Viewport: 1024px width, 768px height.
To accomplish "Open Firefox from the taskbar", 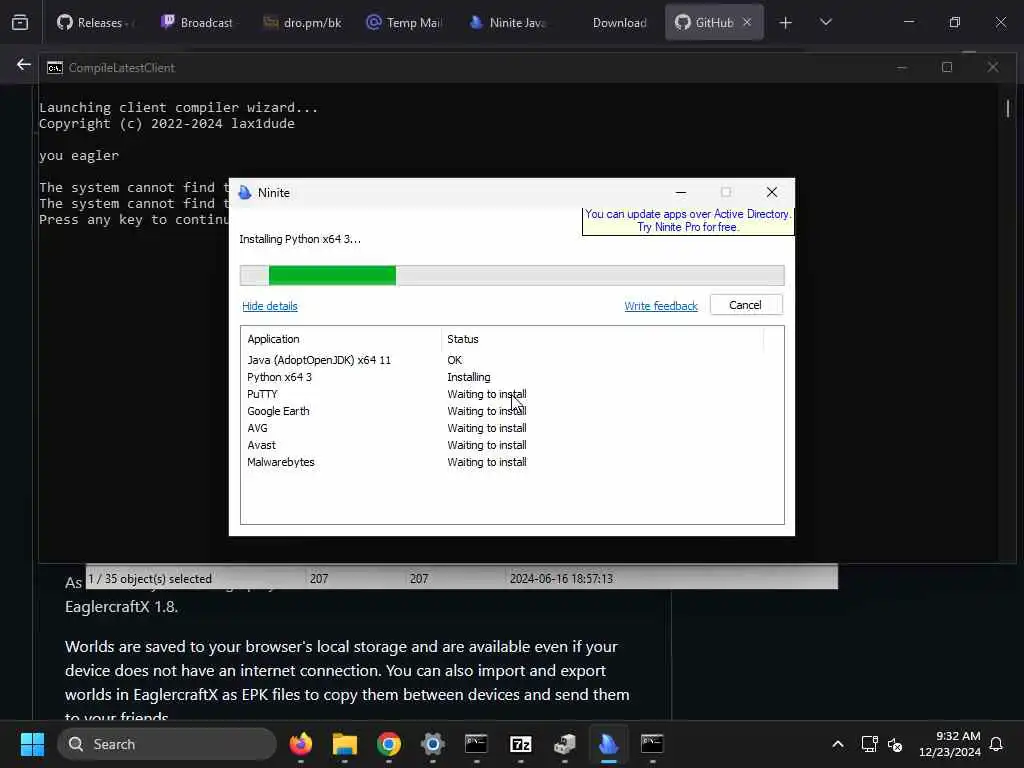I will tap(300, 744).
